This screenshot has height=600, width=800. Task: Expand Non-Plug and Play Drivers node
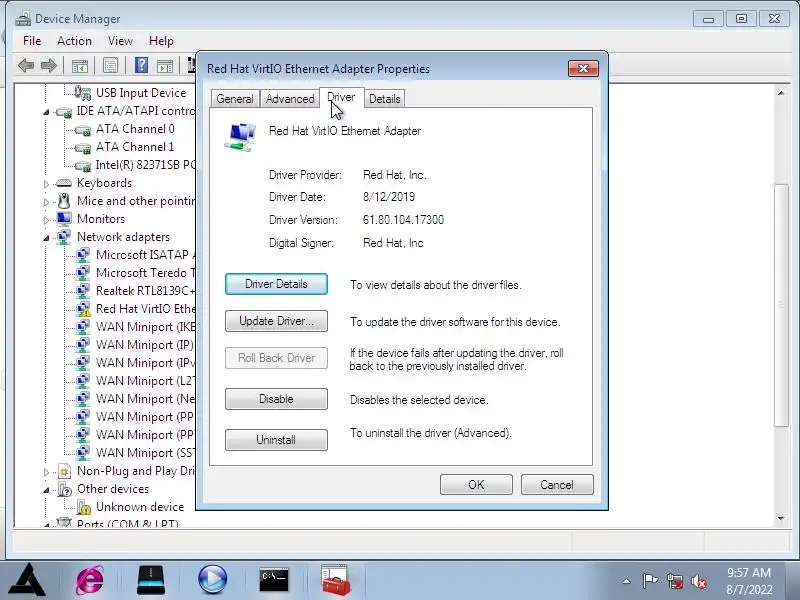46,472
